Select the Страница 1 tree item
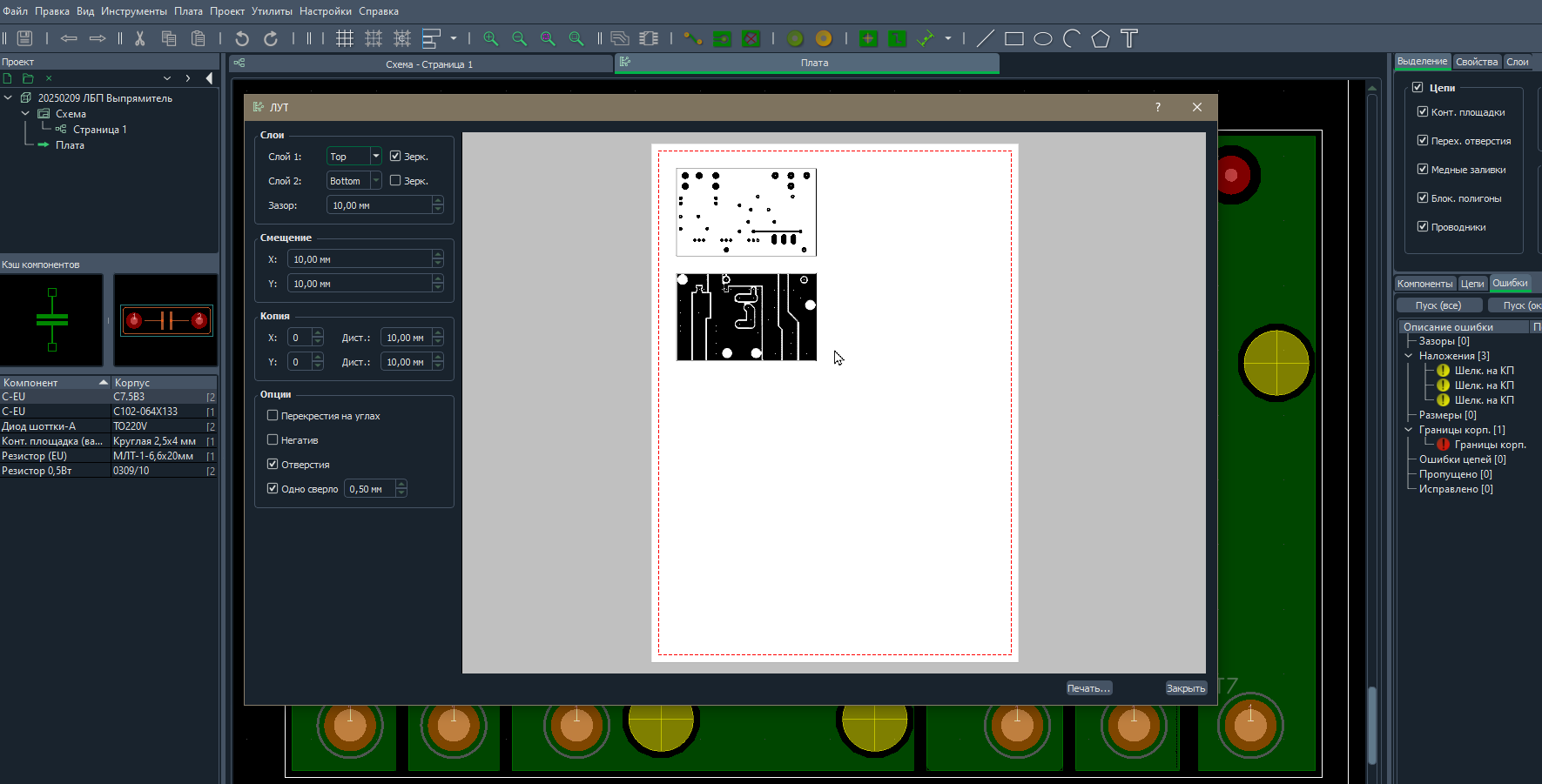The image size is (1542, 784). pyautogui.click(x=100, y=130)
